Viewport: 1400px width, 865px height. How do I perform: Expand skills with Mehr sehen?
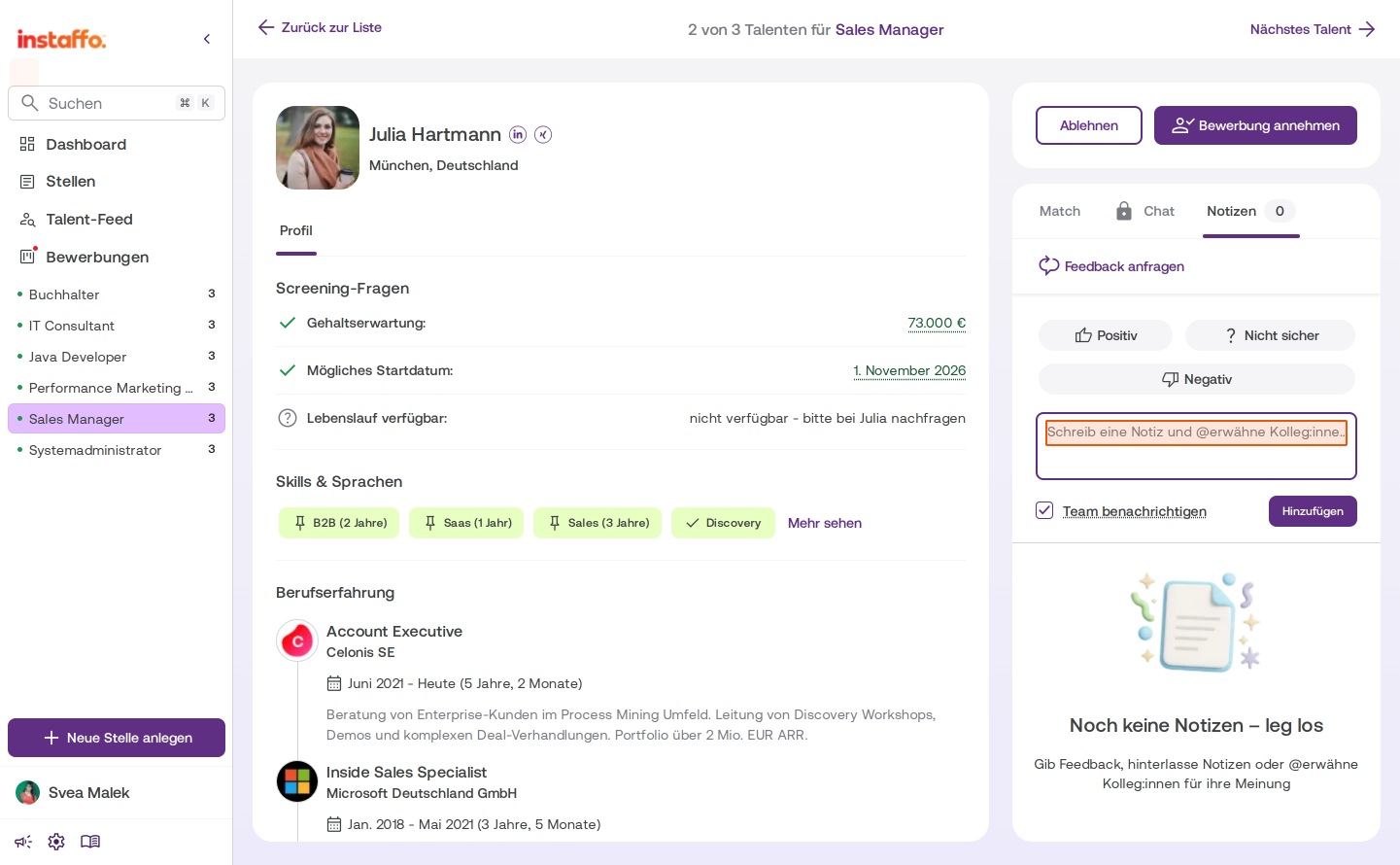coord(825,523)
